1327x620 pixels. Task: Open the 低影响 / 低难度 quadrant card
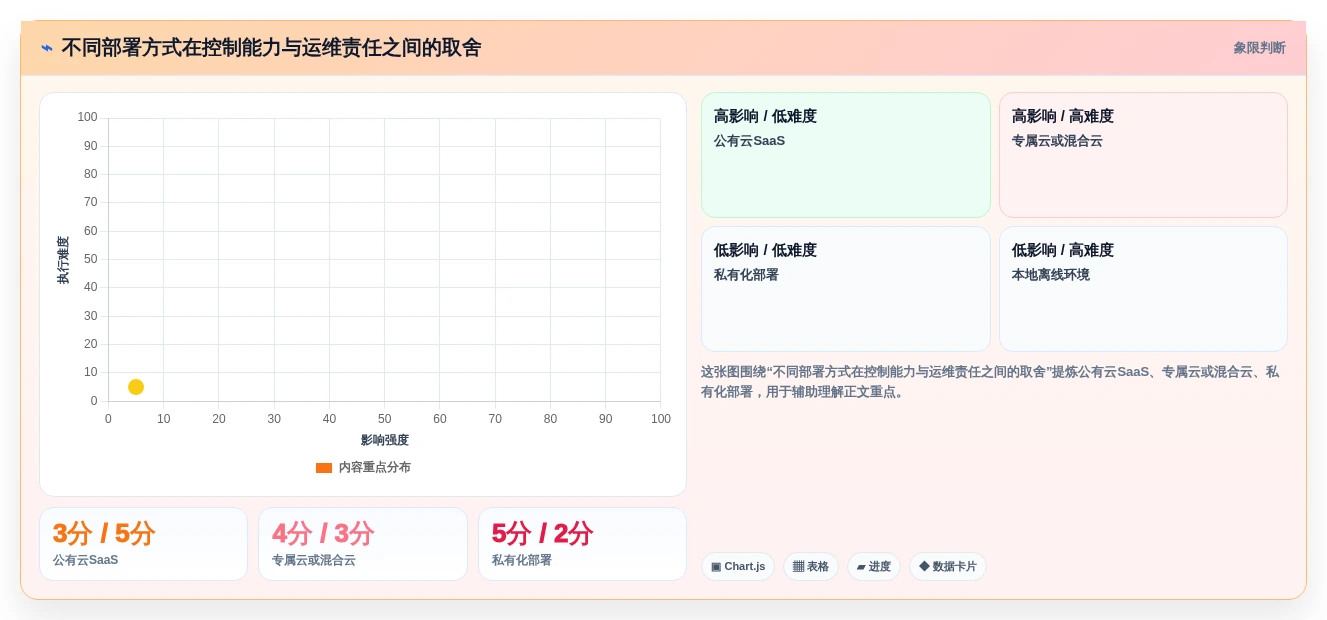[846, 289]
